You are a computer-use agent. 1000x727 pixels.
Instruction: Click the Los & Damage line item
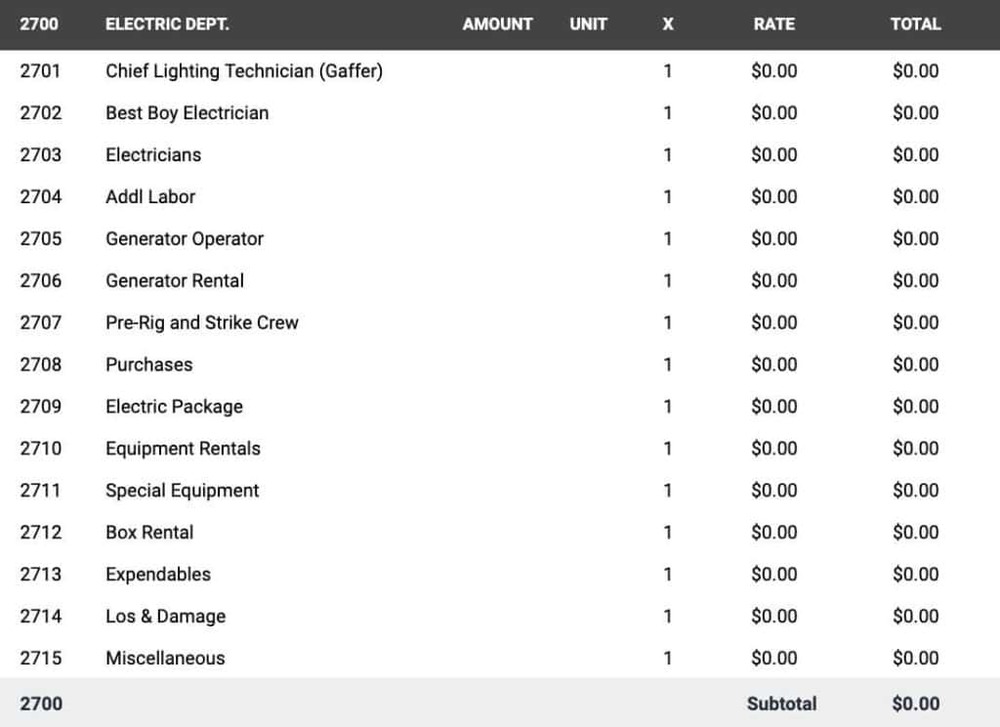pyautogui.click(x=165, y=616)
